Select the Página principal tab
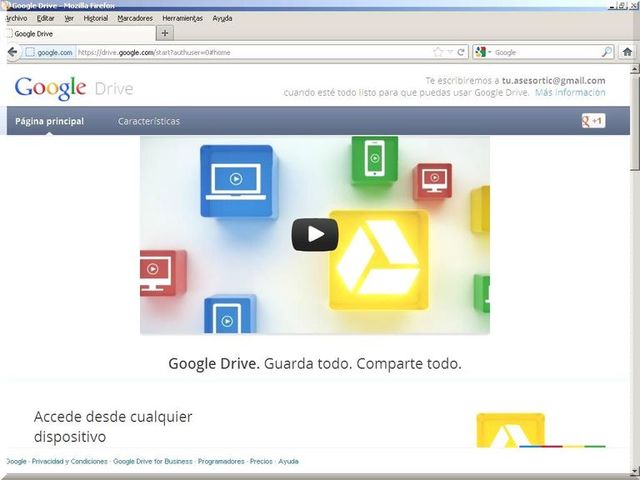640x480 pixels. 49,121
